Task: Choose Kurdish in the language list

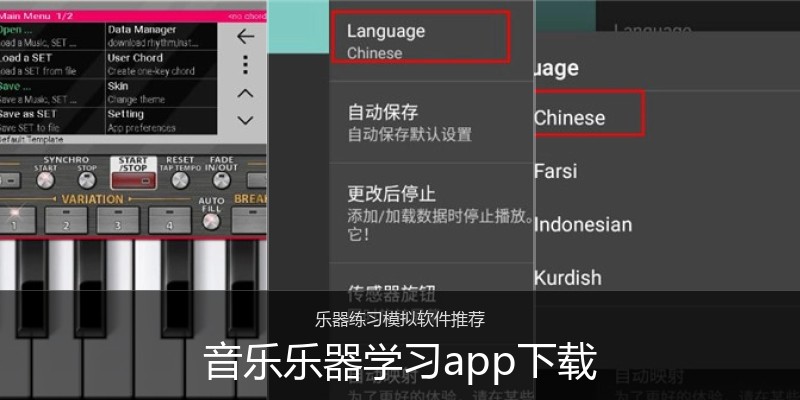Action: (567, 278)
